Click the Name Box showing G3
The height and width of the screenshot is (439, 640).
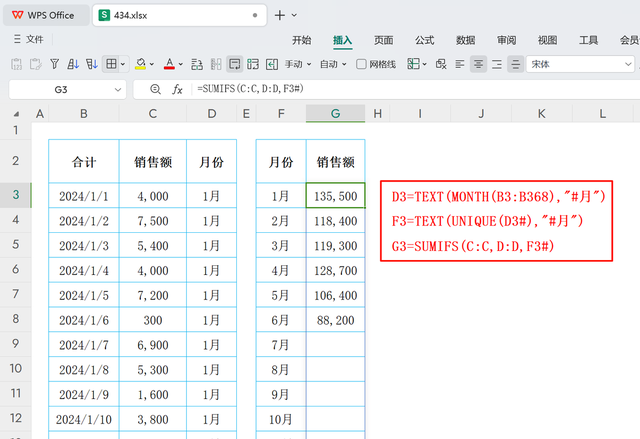[x=61, y=90]
